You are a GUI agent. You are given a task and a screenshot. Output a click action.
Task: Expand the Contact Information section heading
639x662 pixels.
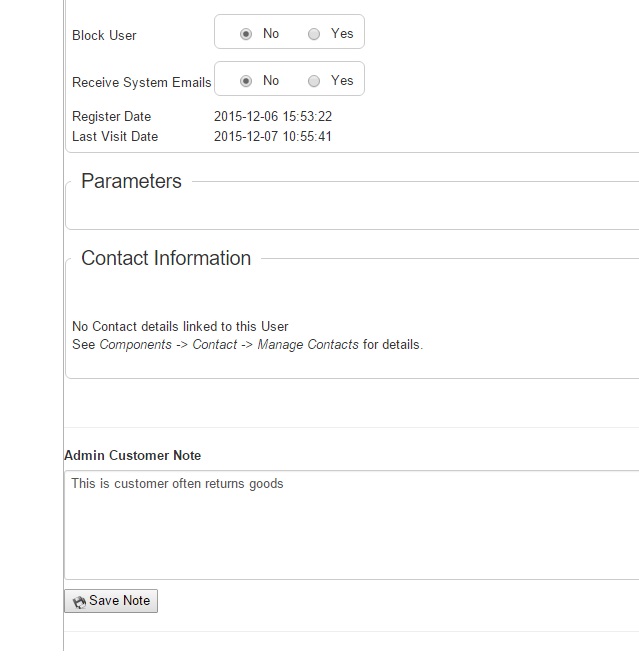pyautogui.click(x=166, y=258)
